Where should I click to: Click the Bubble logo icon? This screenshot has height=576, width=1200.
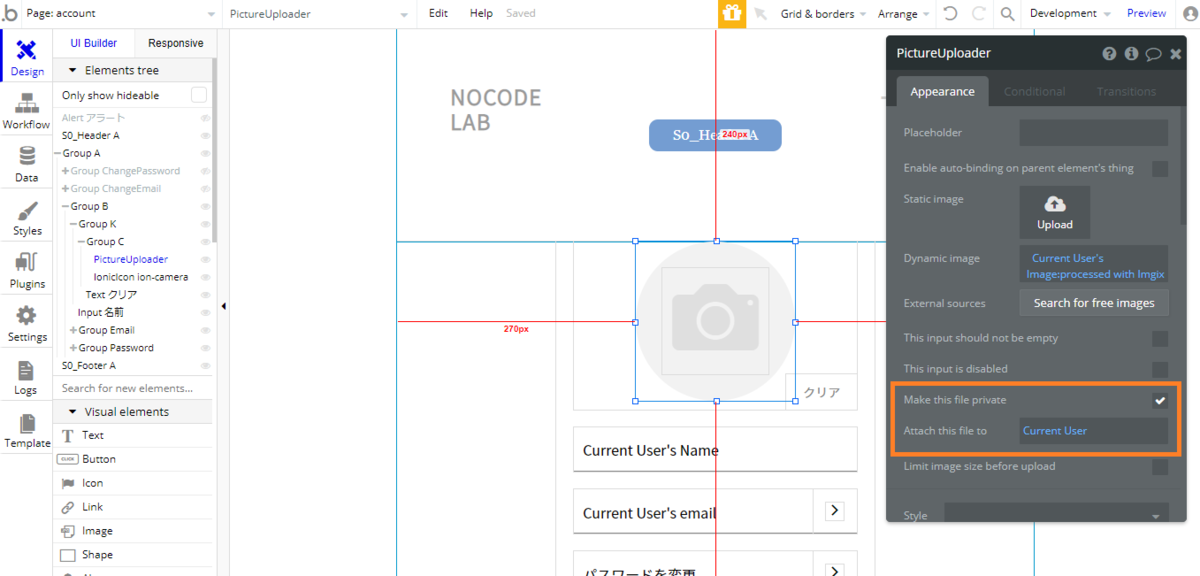click(10, 14)
